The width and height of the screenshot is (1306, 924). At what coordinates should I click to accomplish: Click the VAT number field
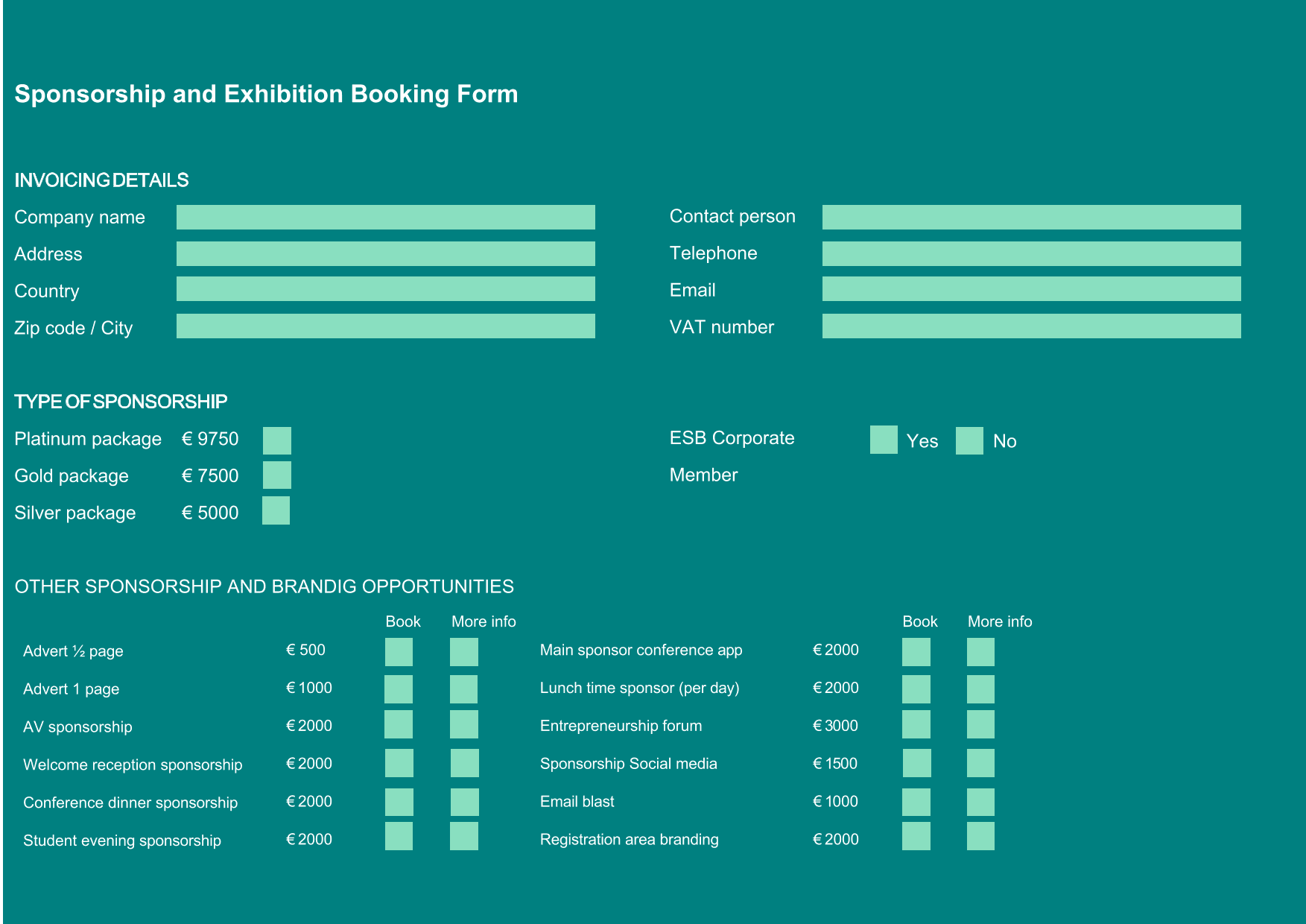[x=1031, y=326]
